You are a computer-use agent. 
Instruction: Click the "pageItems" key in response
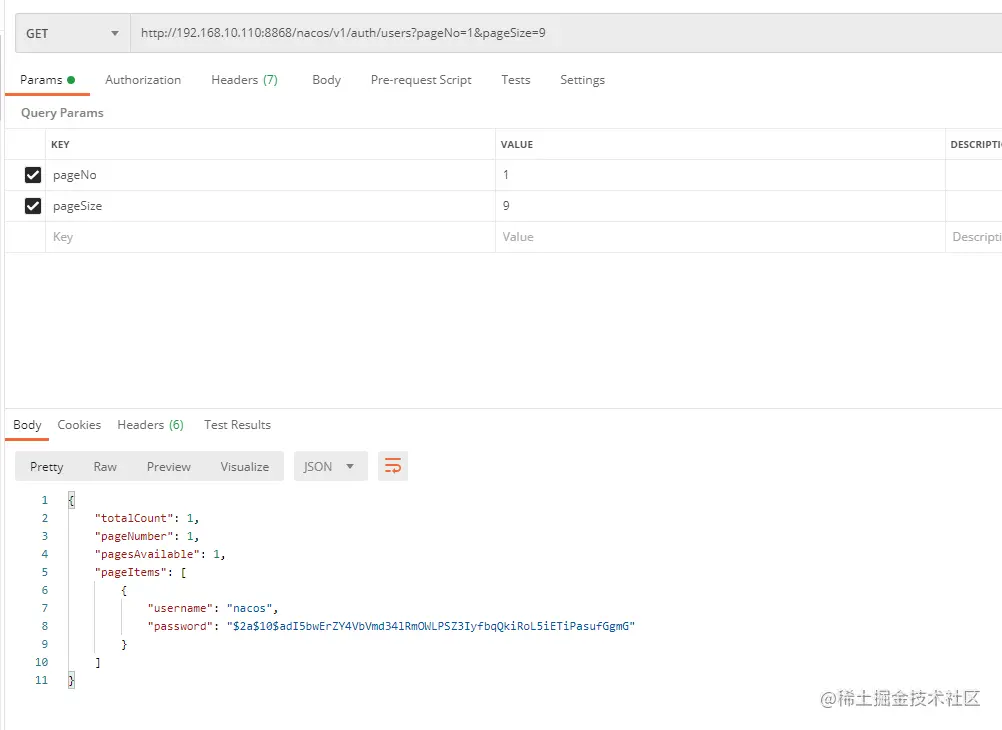(x=131, y=572)
